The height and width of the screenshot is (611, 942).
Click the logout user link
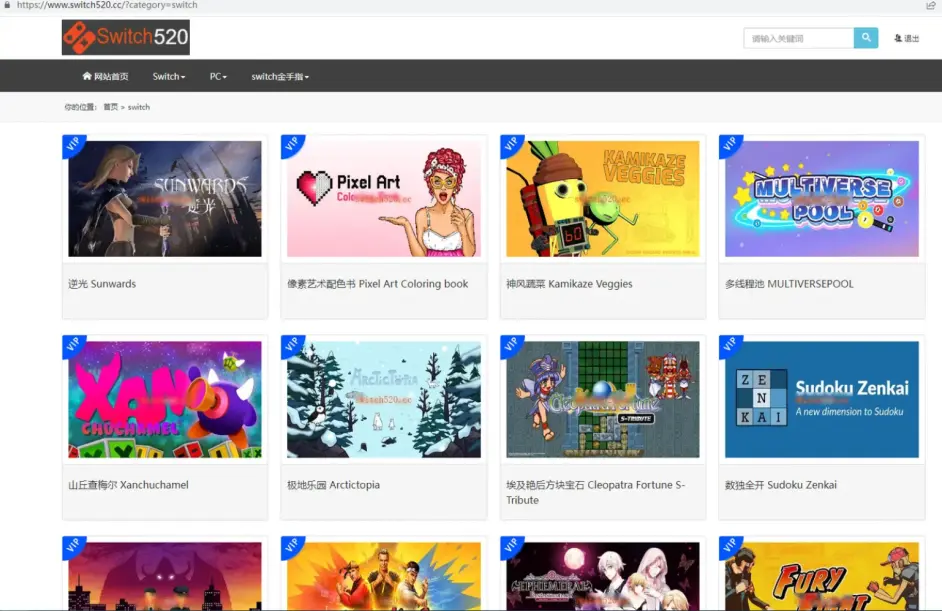[x=907, y=38]
